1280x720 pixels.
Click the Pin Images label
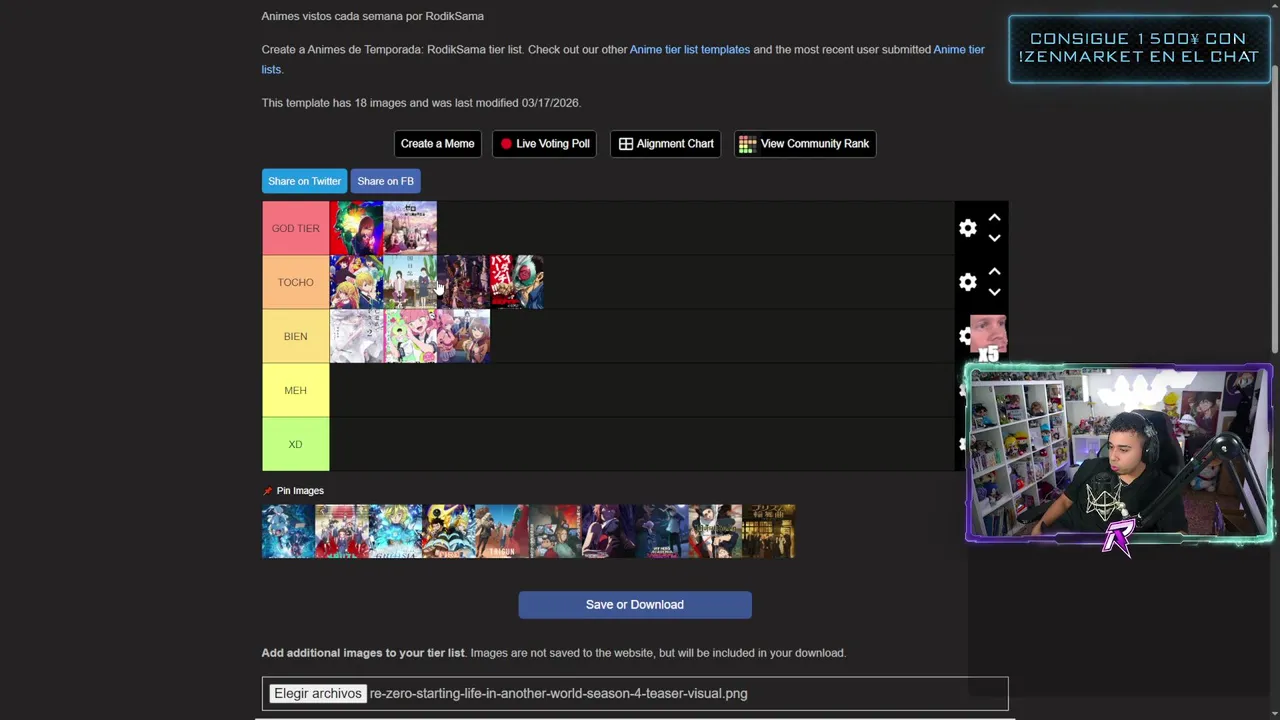[300, 491]
